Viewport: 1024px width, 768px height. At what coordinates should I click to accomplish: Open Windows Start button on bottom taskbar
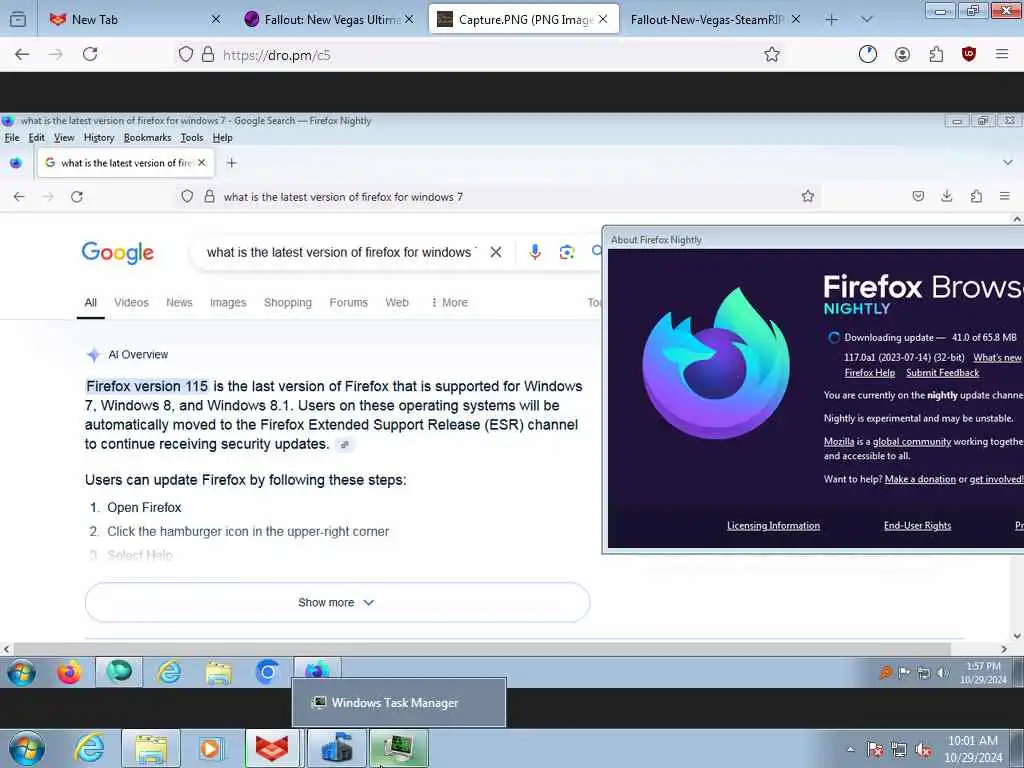tap(27, 749)
